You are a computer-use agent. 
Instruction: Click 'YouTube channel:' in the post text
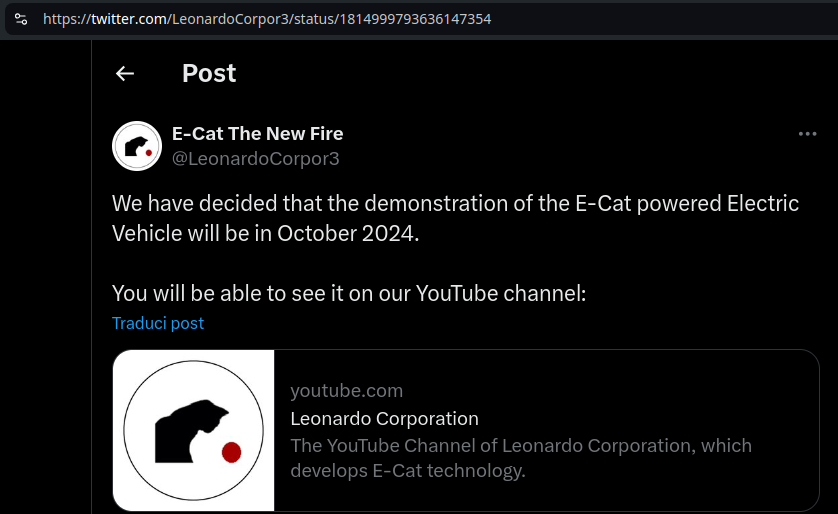pyautogui.click(x=500, y=294)
